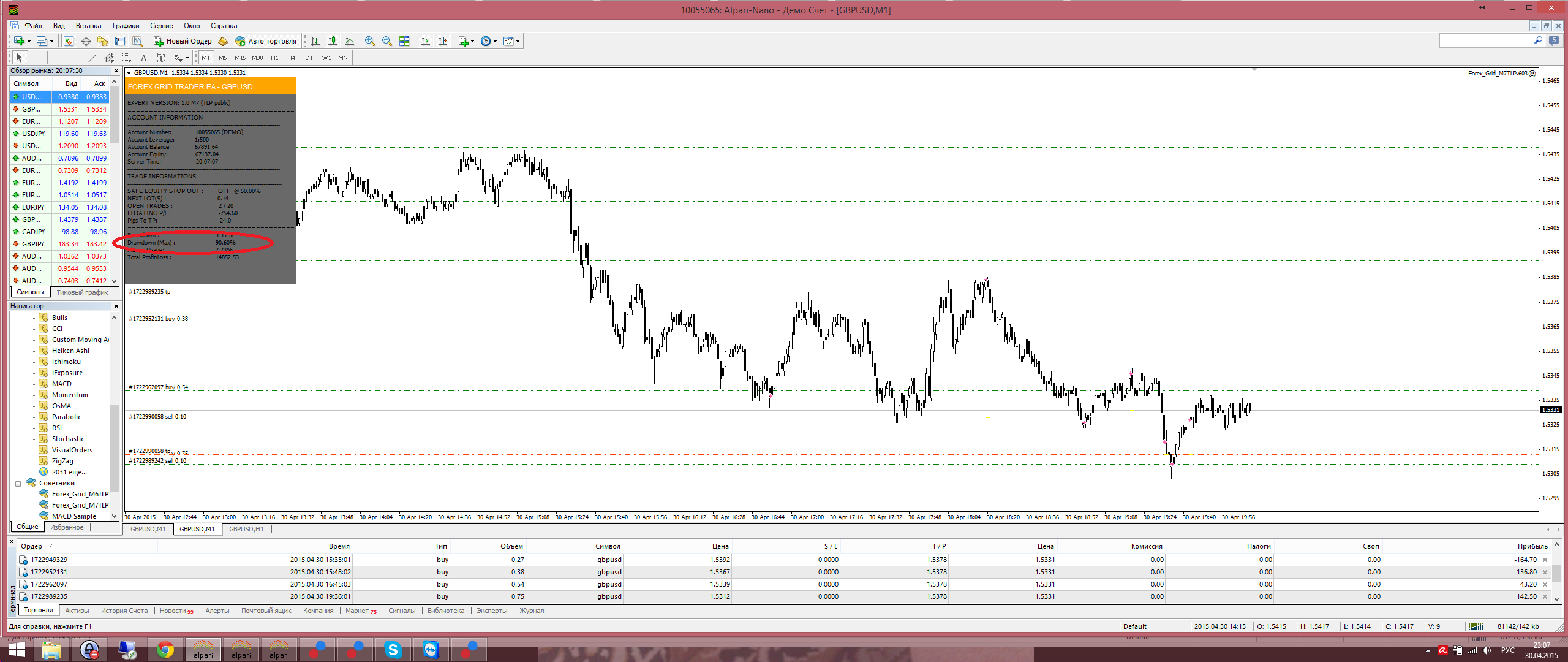Collapse the Советники tree node

click(18, 484)
